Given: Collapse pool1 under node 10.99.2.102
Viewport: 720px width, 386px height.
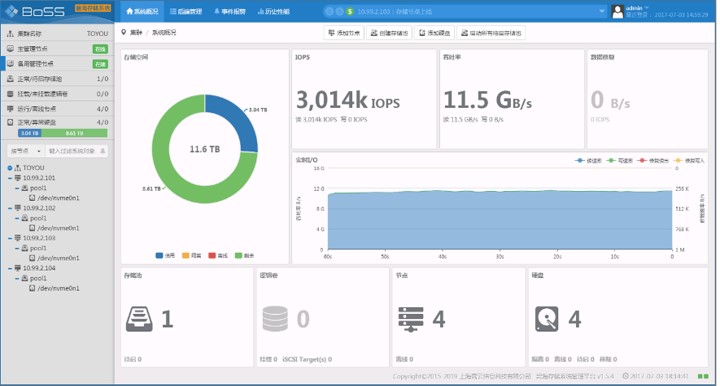Looking at the screenshot, I should click(x=17, y=218).
